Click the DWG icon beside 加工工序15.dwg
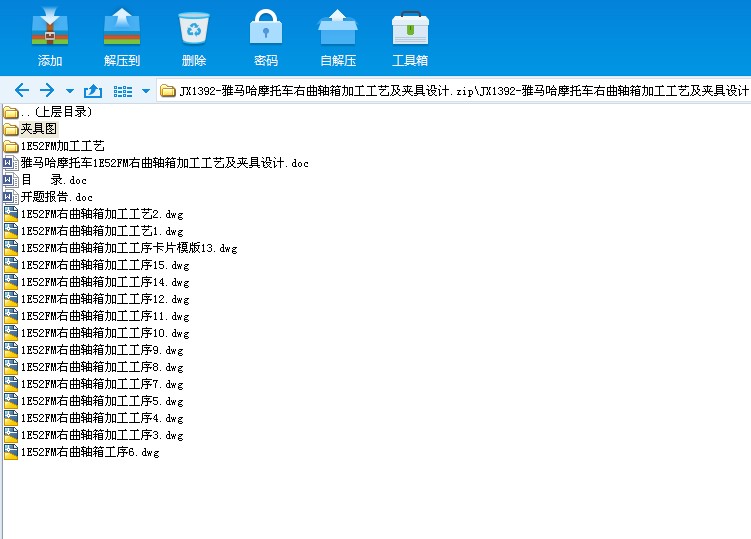751x539 pixels. (11, 264)
